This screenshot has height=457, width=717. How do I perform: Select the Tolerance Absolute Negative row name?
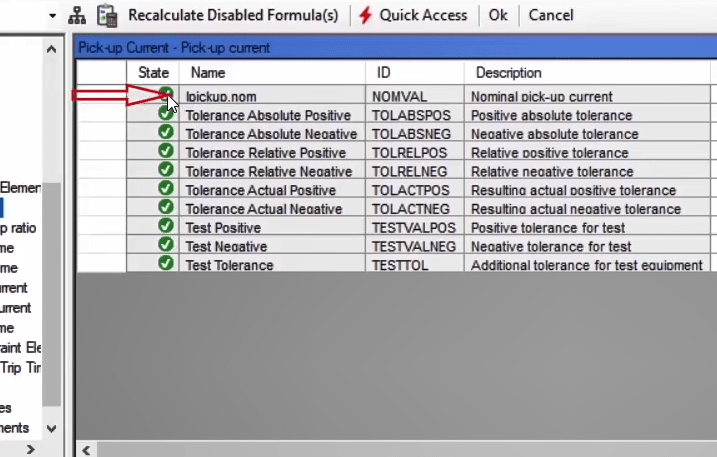271,134
